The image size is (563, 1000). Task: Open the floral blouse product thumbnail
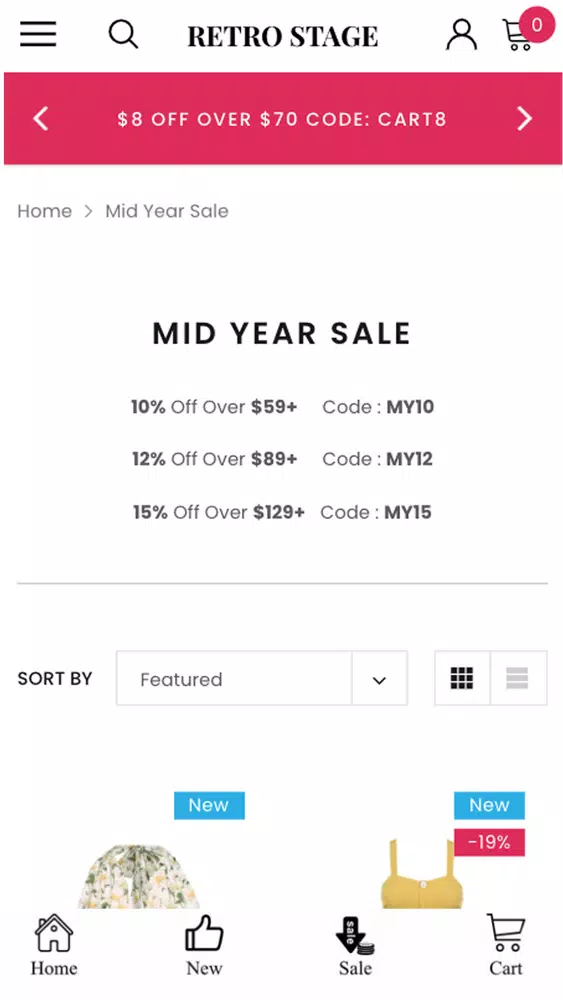(x=138, y=876)
